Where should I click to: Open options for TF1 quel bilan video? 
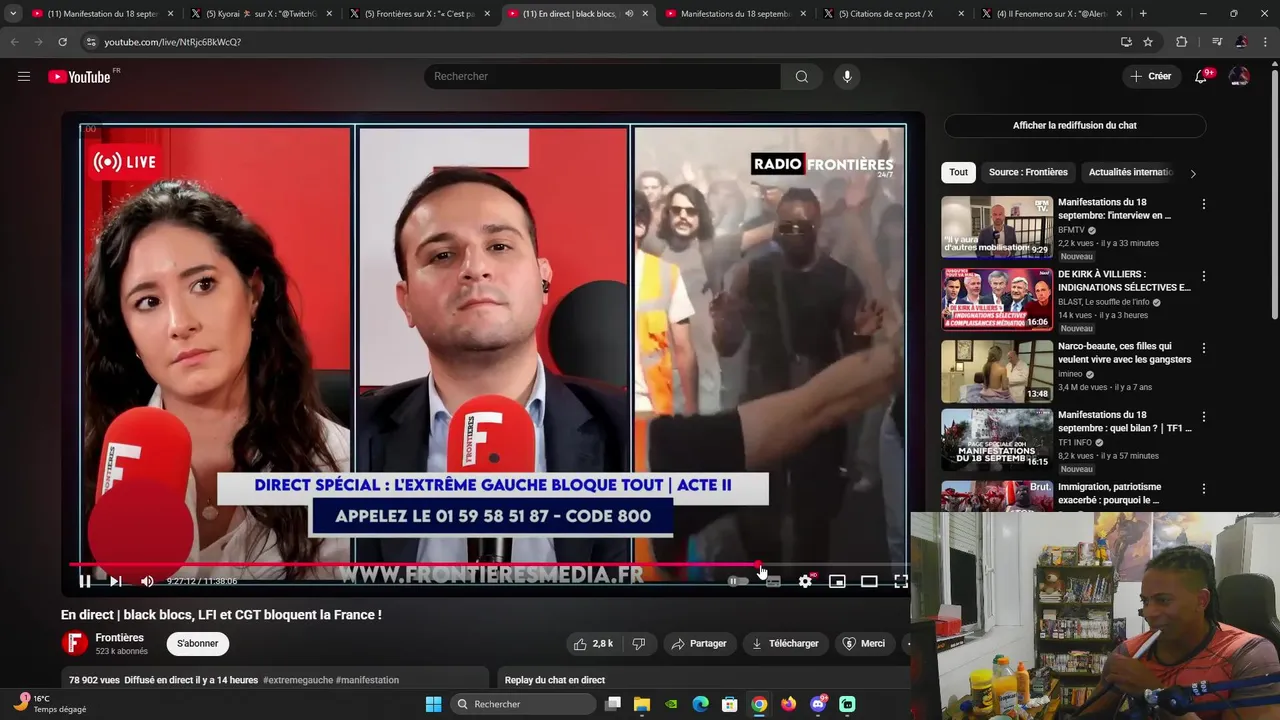coord(1204,417)
